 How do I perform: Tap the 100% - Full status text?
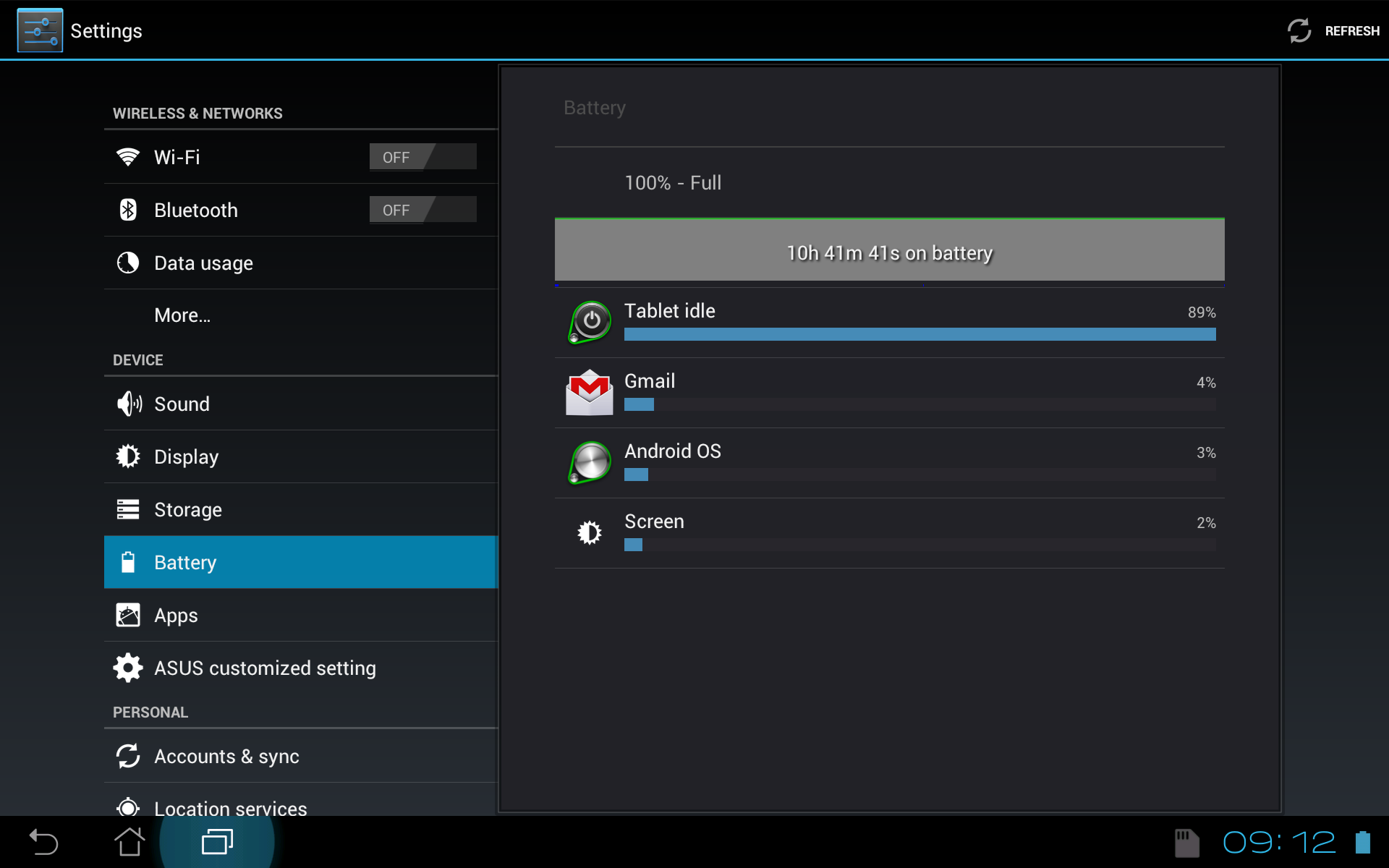click(673, 182)
